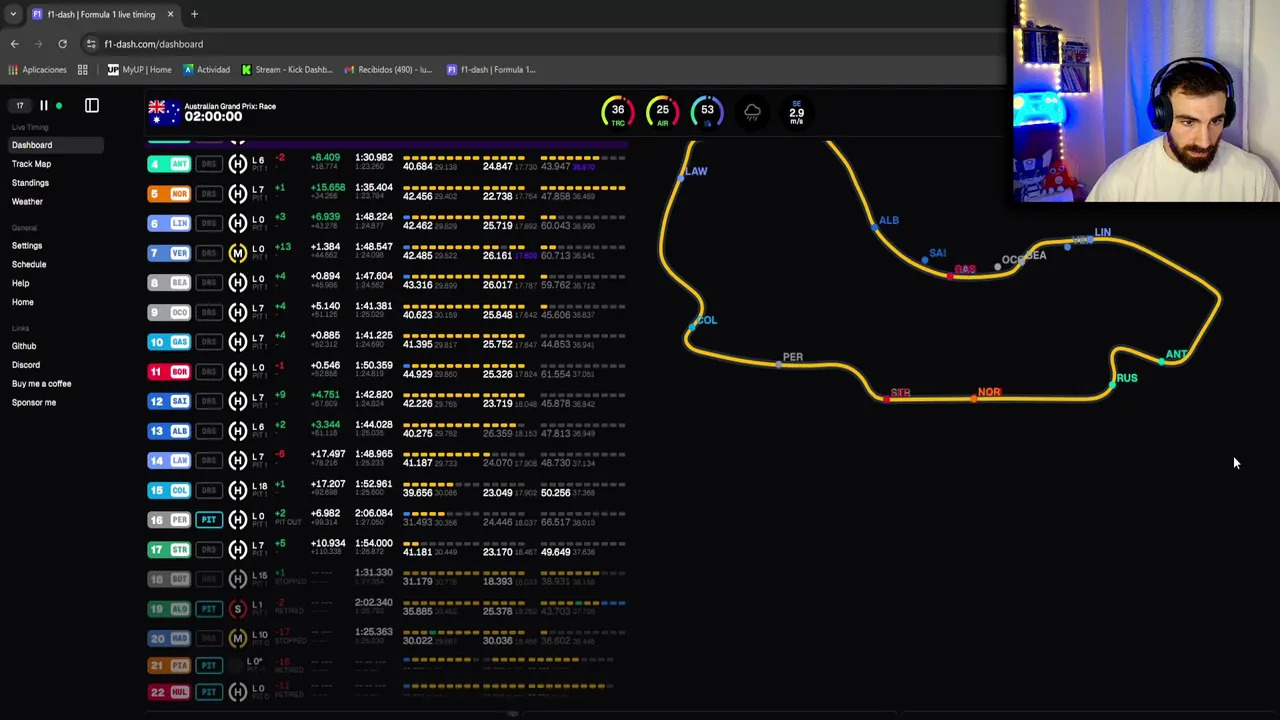Click the Australian flag icon
1280x720 pixels.
[163, 111]
